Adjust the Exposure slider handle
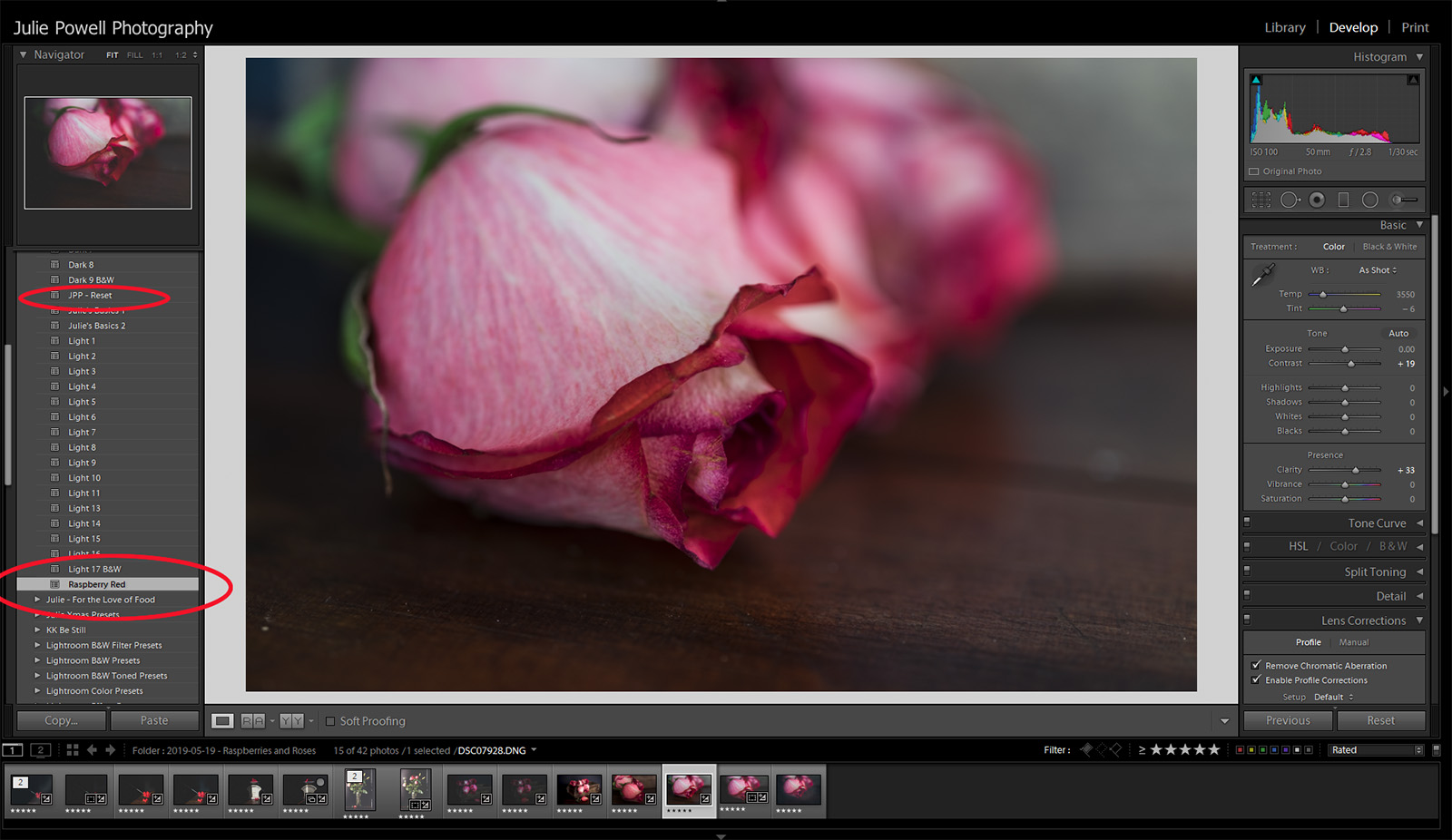Viewport: 1452px width, 840px height. (1345, 349)
